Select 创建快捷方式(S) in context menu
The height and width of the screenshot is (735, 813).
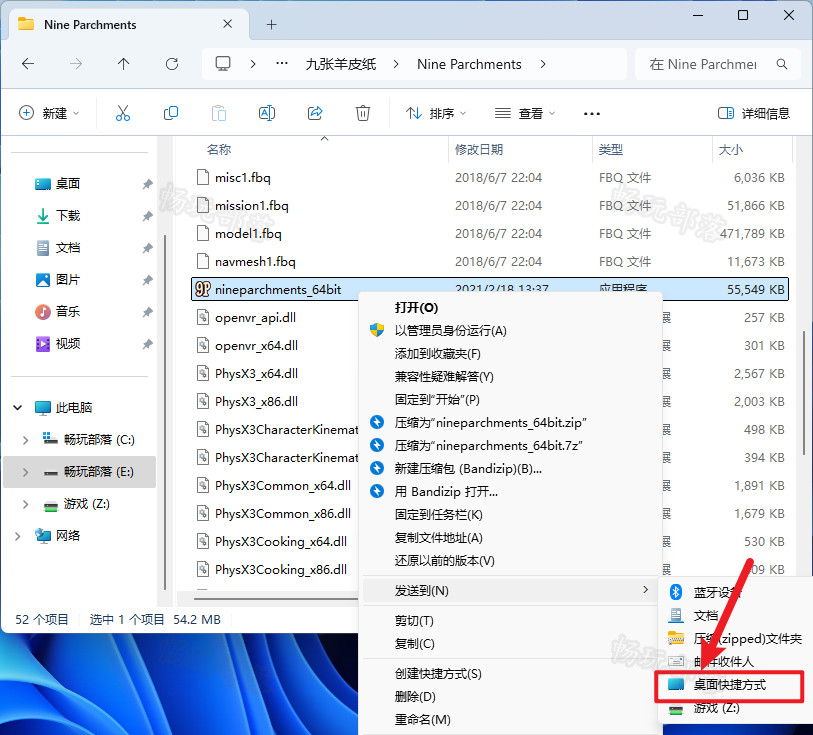512,674
